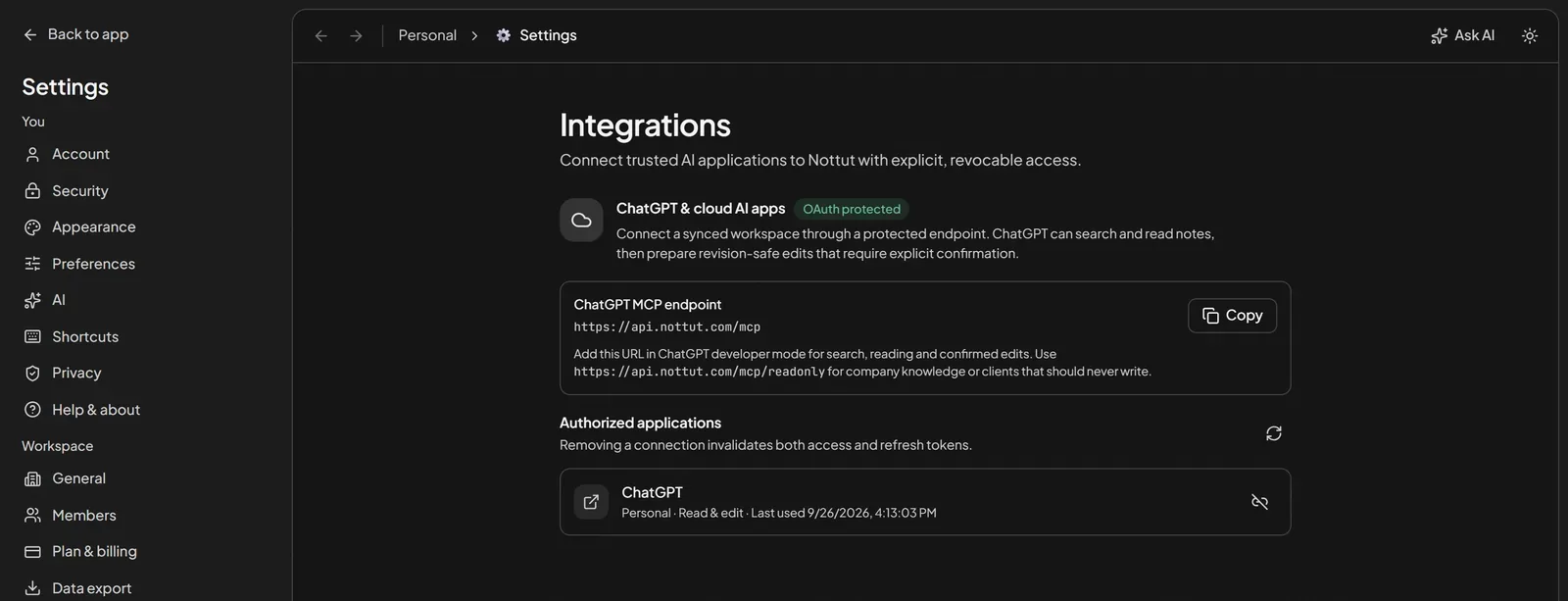Click the Integrations page title
1568x601 pixels.
click(645, 125)
